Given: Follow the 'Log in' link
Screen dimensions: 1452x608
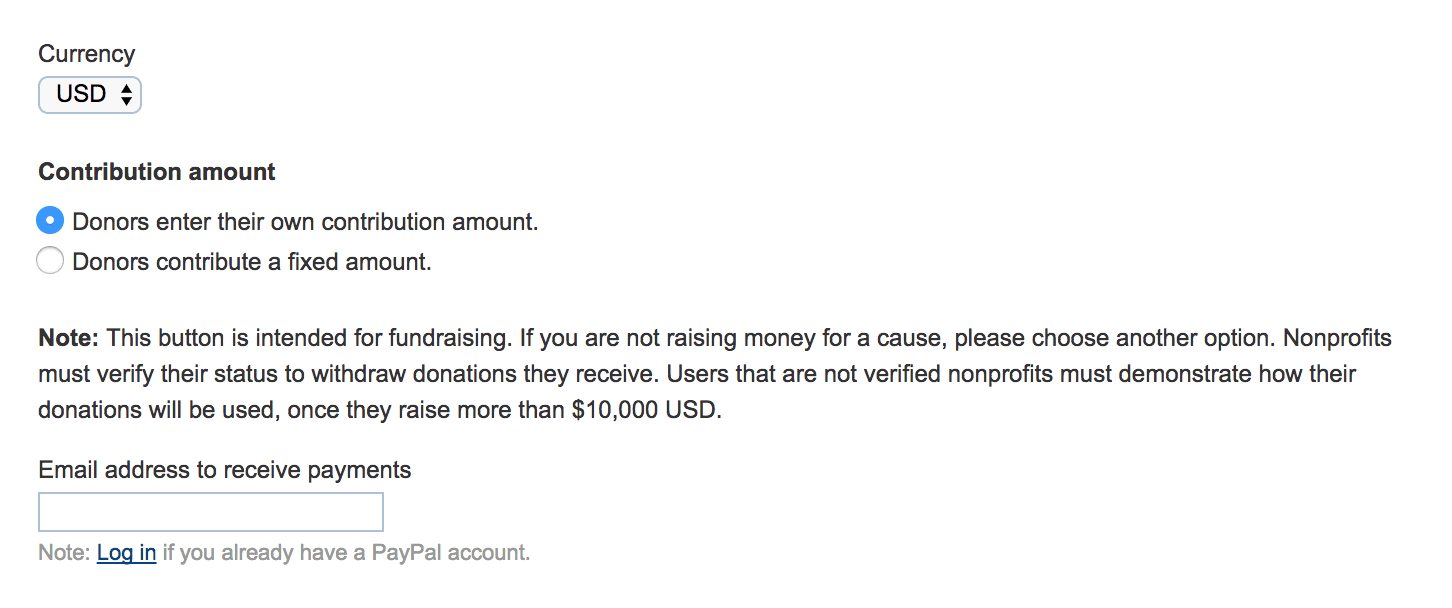Looking at the screenshot, I should point(126,553).
